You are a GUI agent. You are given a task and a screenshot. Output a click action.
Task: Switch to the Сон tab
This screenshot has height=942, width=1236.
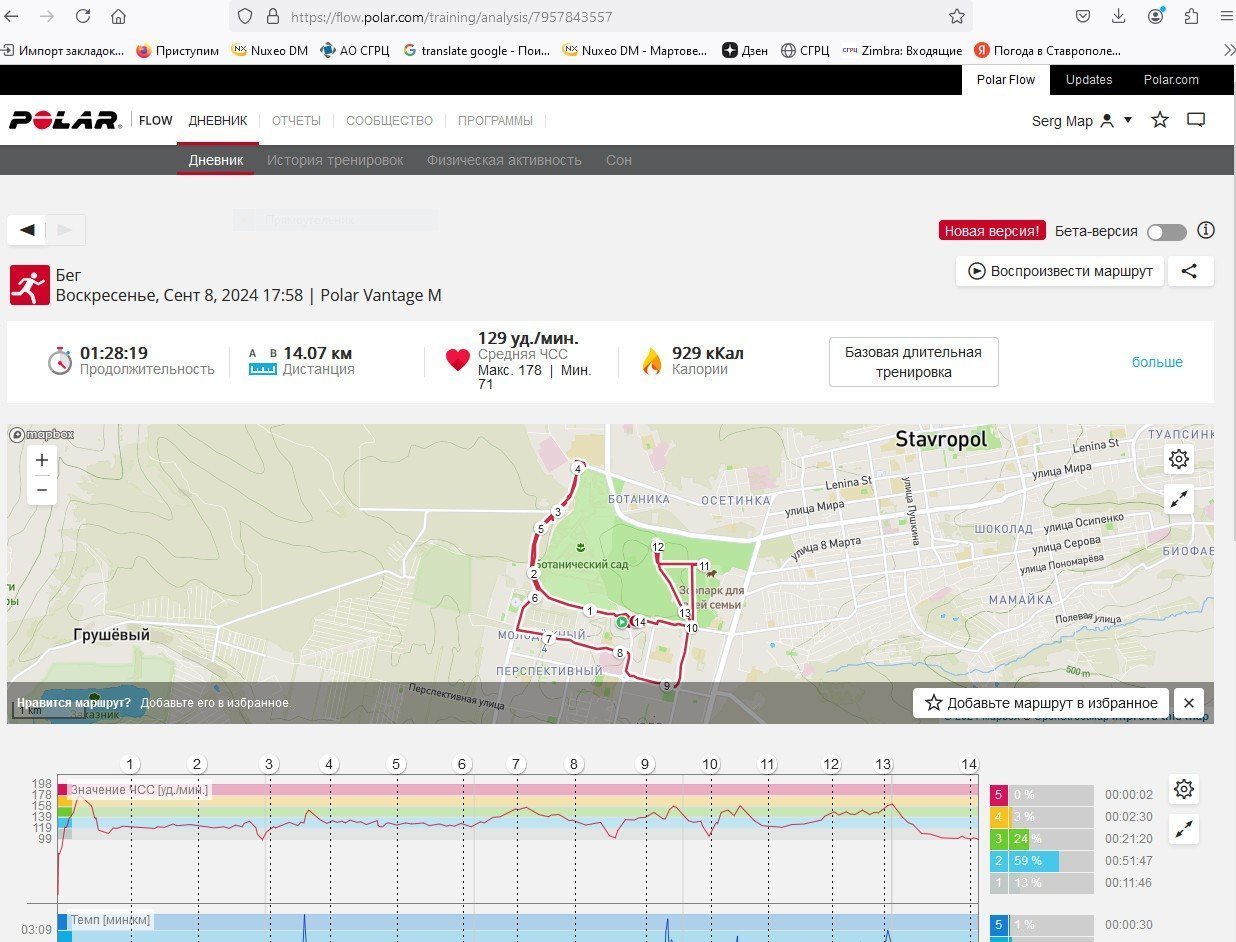[x=619, y=160]
